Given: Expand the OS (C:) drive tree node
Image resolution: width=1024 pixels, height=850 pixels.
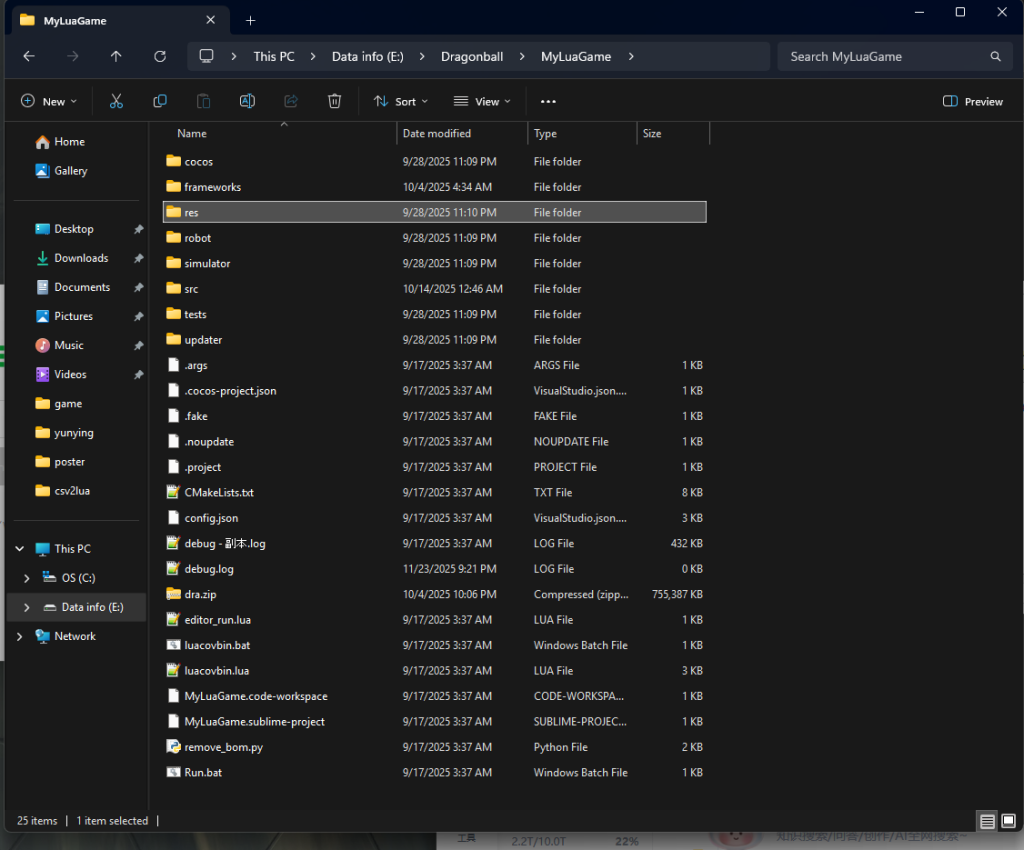Looking at the screenshot, I should [27, 578].
